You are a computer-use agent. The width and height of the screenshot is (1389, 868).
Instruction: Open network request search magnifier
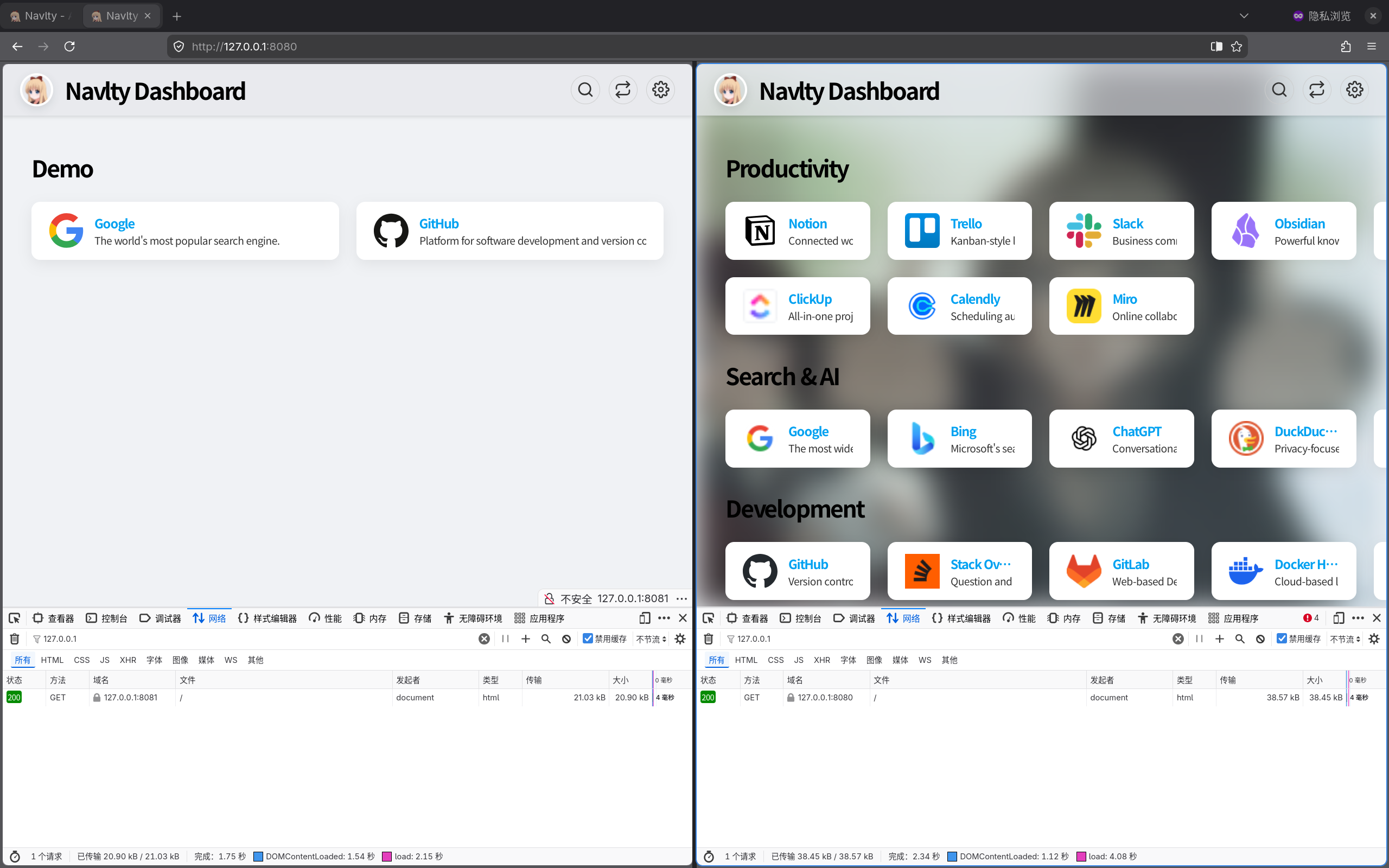(545, 639)
